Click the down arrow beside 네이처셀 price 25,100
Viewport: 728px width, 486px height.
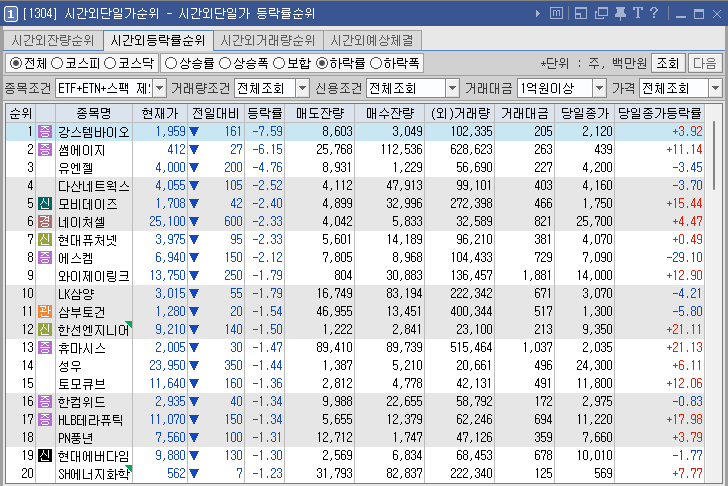coord(194,221)
